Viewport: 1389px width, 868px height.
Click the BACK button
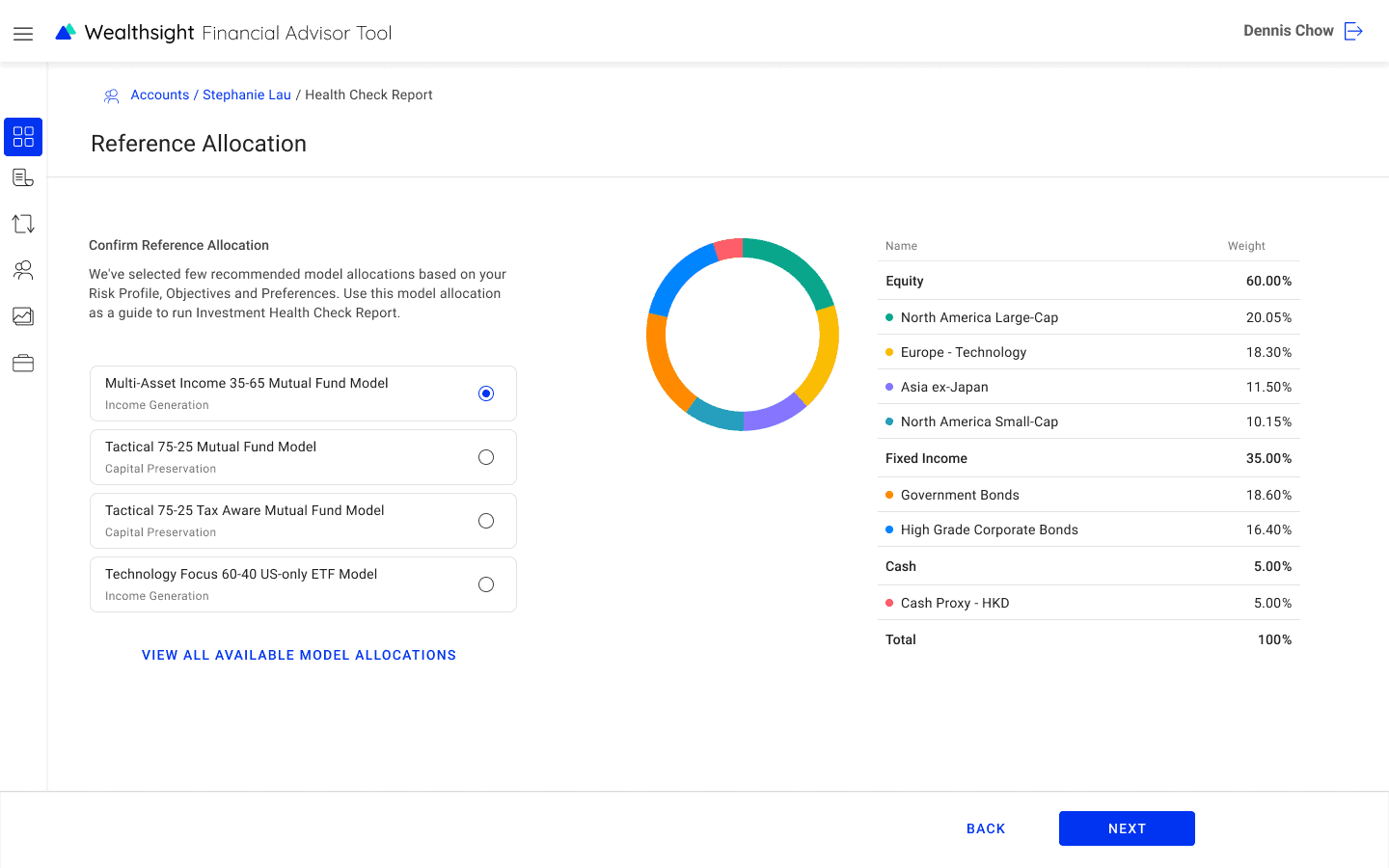[x=986, y=828]
